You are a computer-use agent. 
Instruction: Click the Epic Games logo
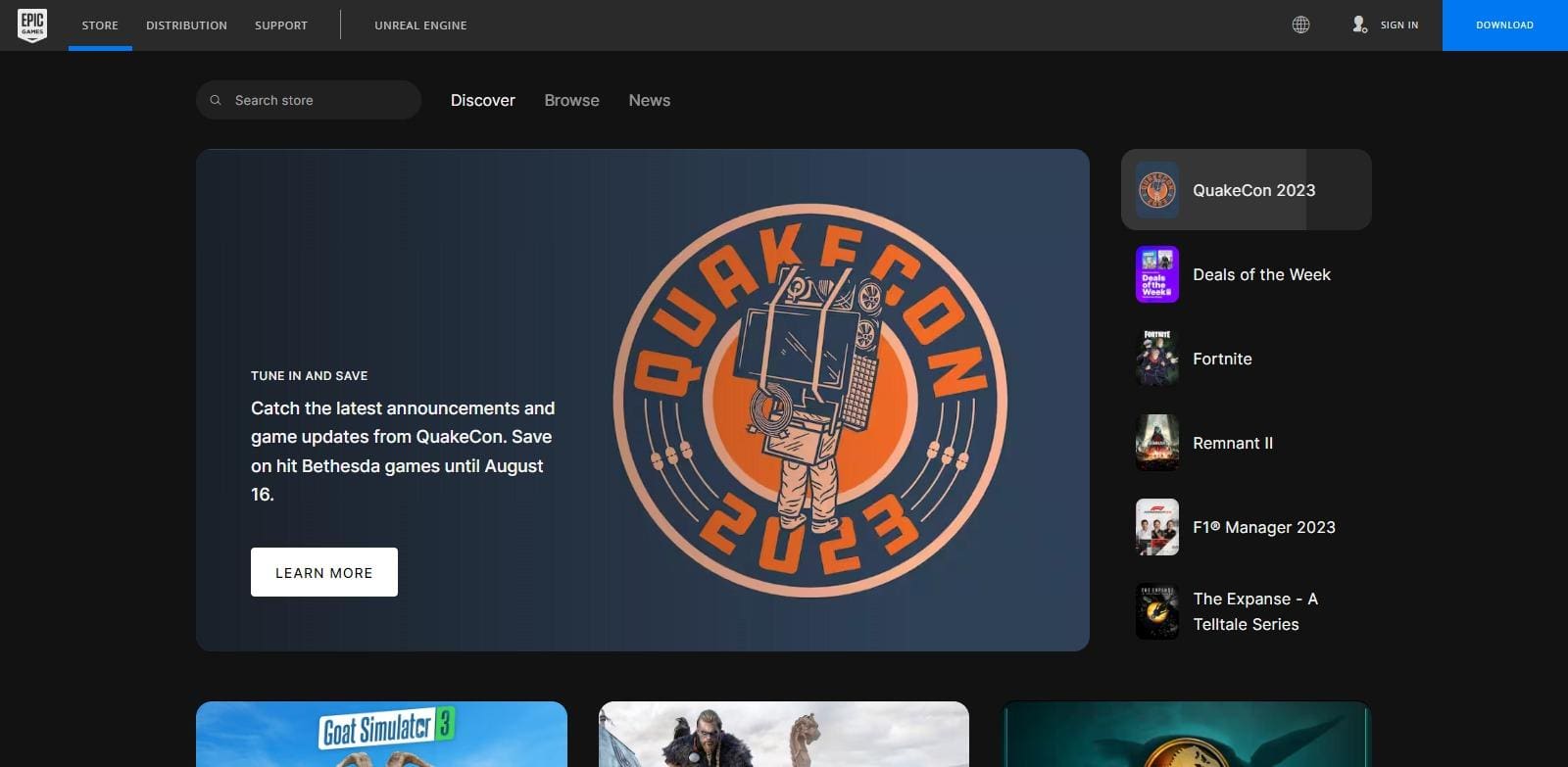[32, 25]
